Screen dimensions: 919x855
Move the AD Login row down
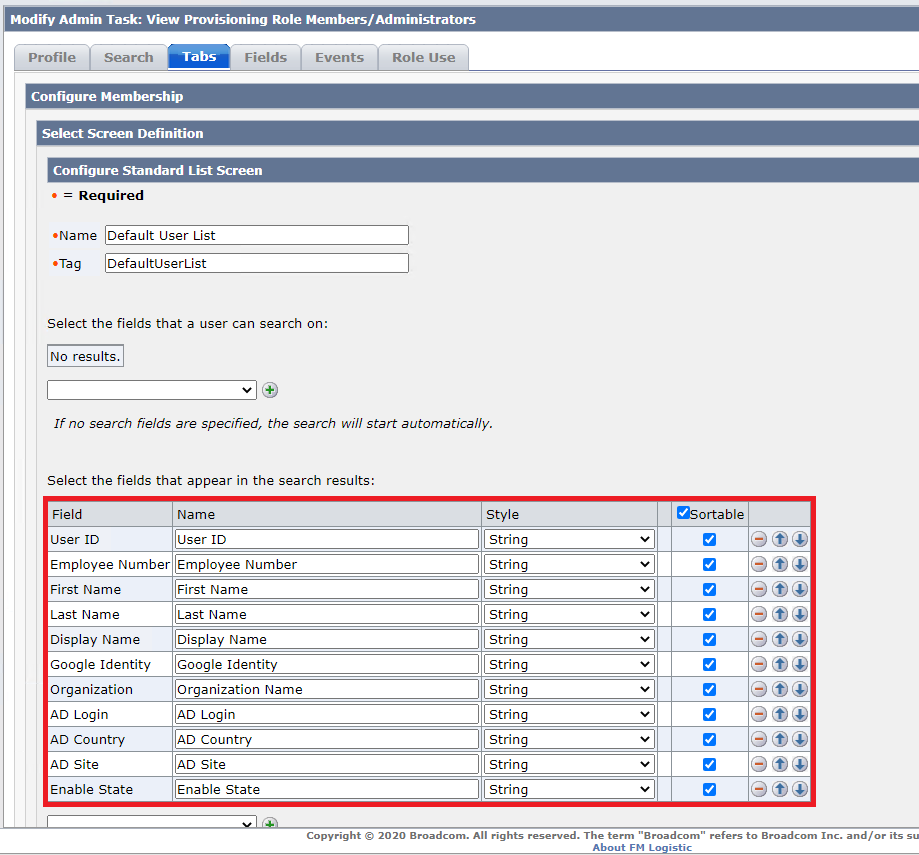click(x=800, y=714)
